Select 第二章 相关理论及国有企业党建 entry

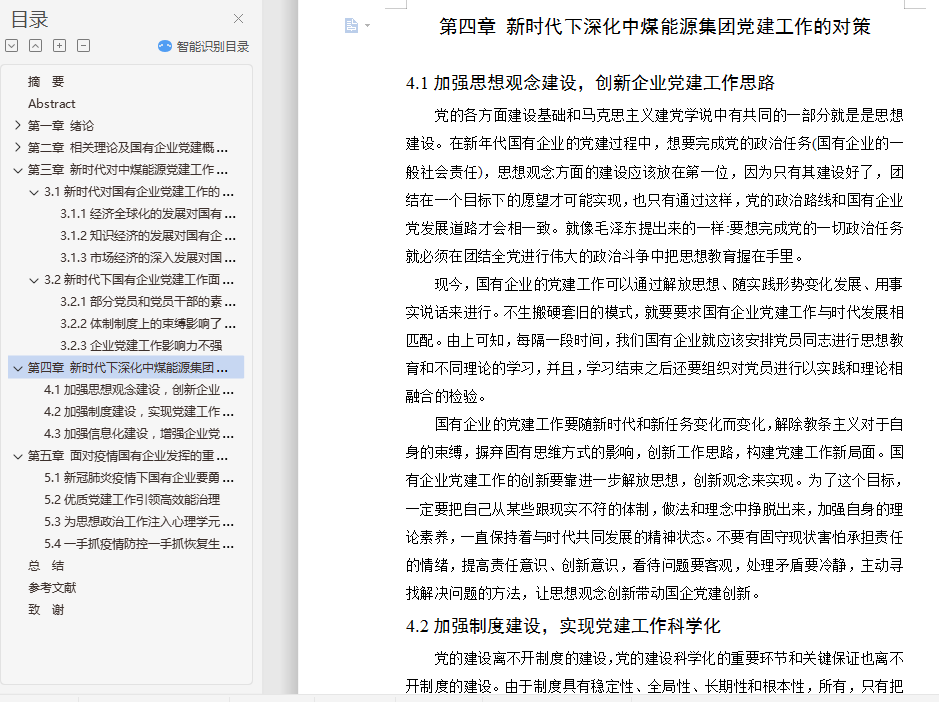[128, 147]
